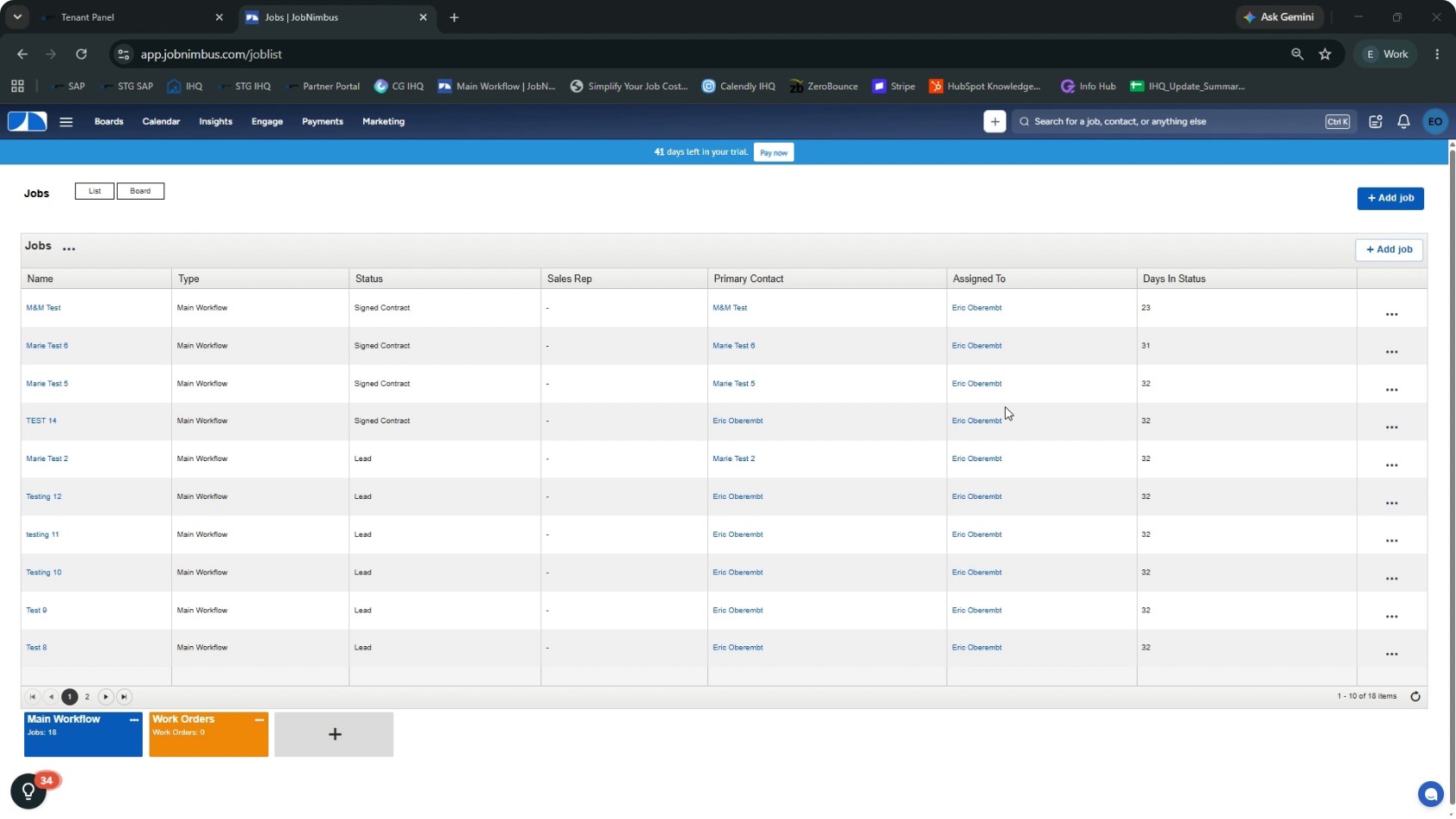Open the hamburger navigation menu
Viewport: 1456px width, 819px height.
click(66, 122)
